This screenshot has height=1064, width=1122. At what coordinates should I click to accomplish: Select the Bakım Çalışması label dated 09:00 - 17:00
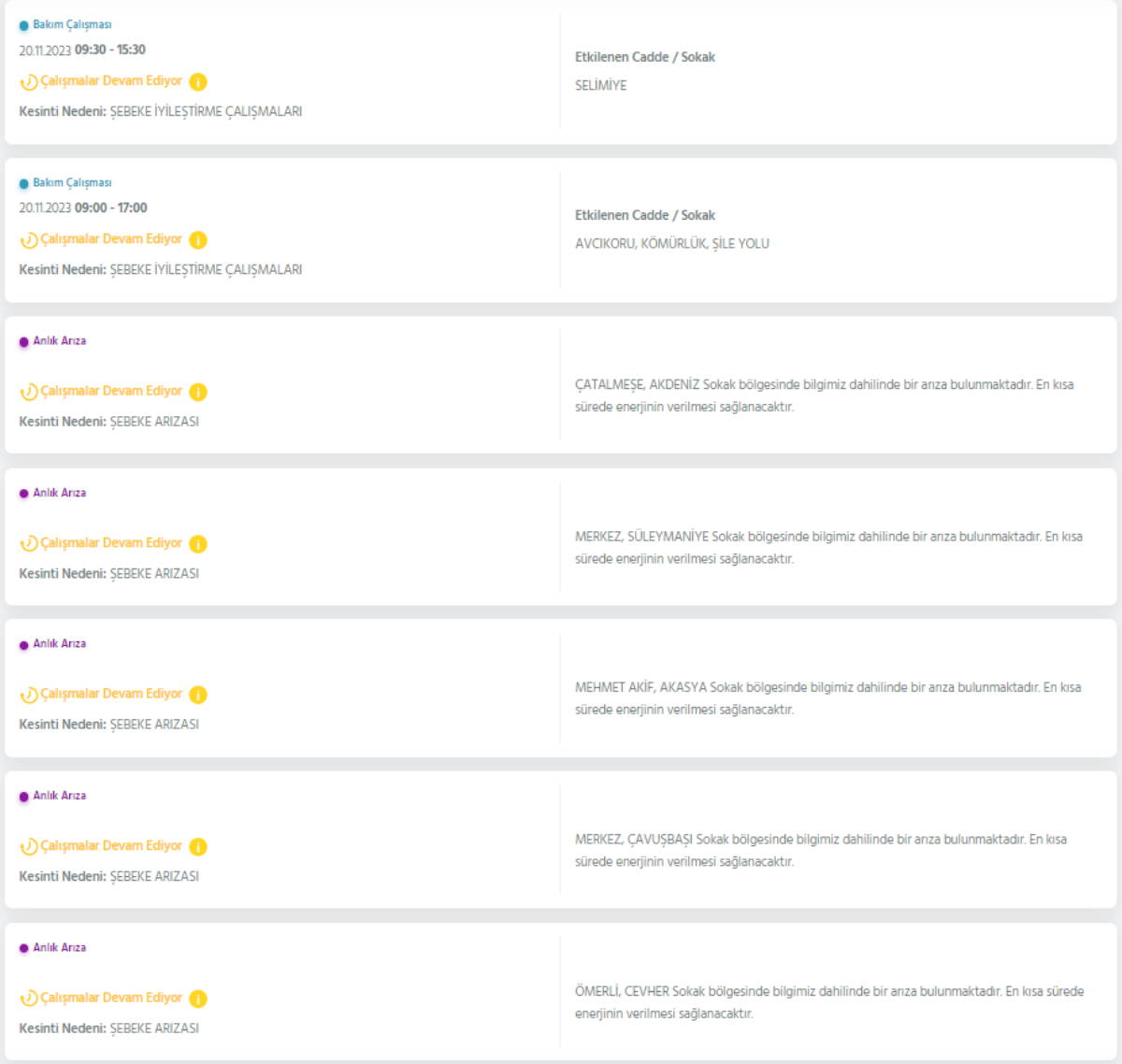[x=72, y=183]
